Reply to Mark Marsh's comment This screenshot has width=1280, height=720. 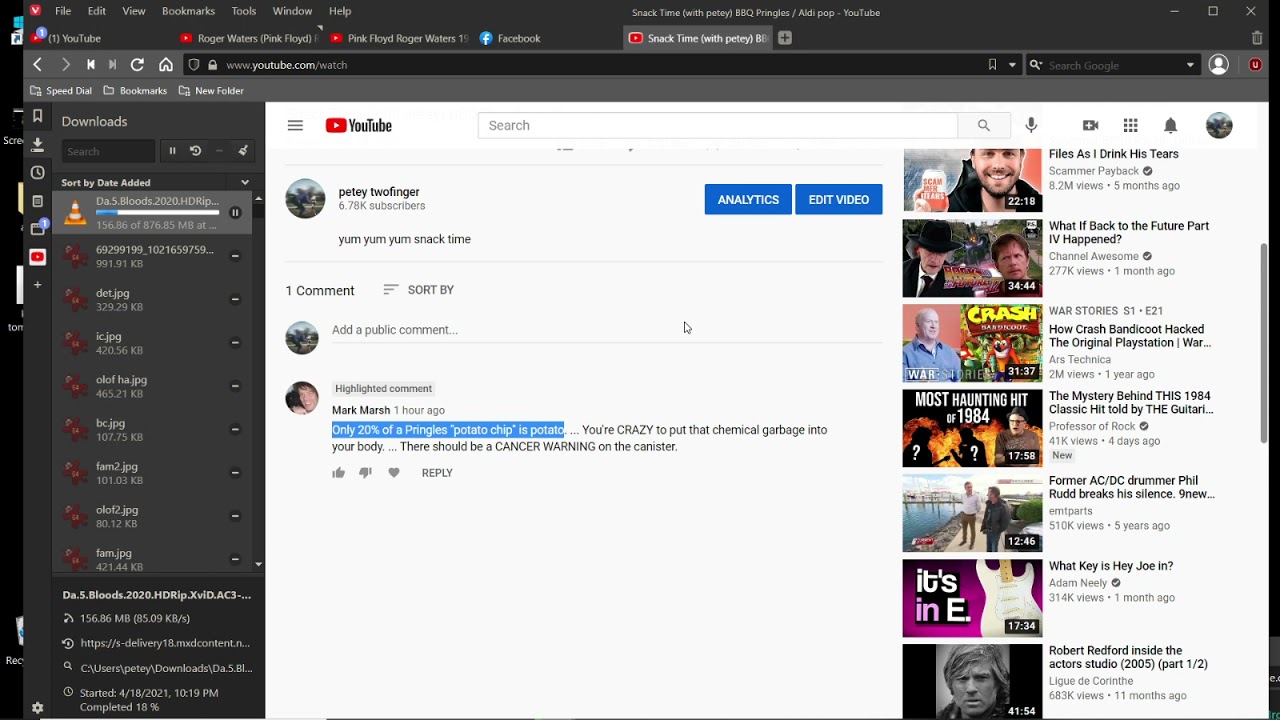pyautogui.click(x=437, y=473)
